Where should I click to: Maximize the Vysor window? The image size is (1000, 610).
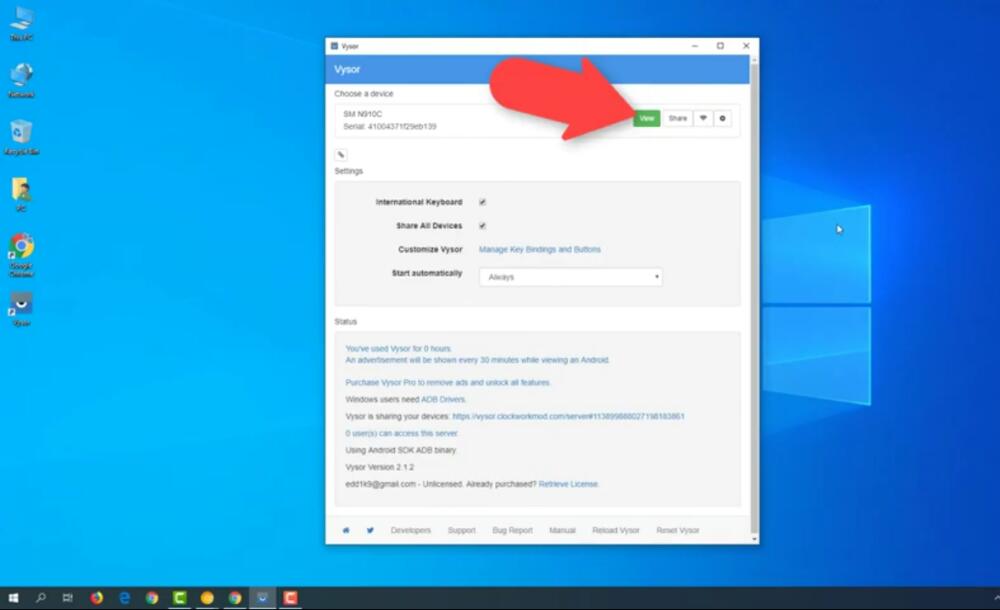click(720, 46)
